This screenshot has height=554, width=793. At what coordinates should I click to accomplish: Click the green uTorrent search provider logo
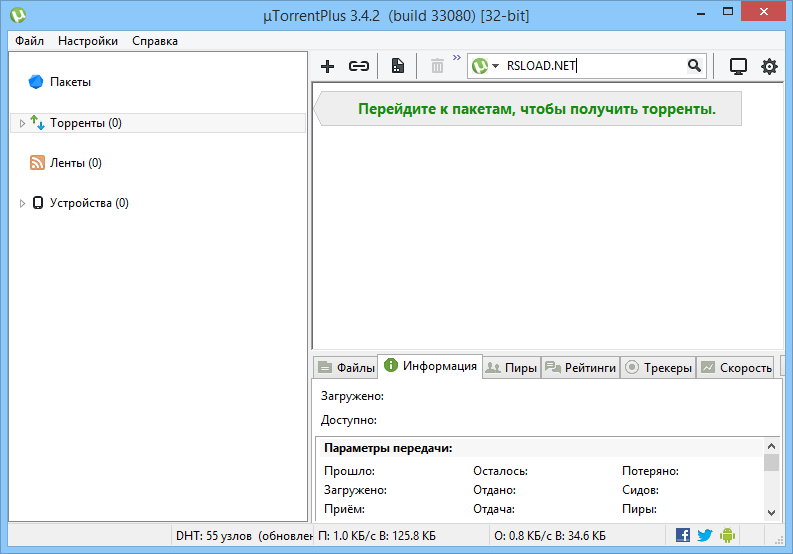tap(480, 66)
